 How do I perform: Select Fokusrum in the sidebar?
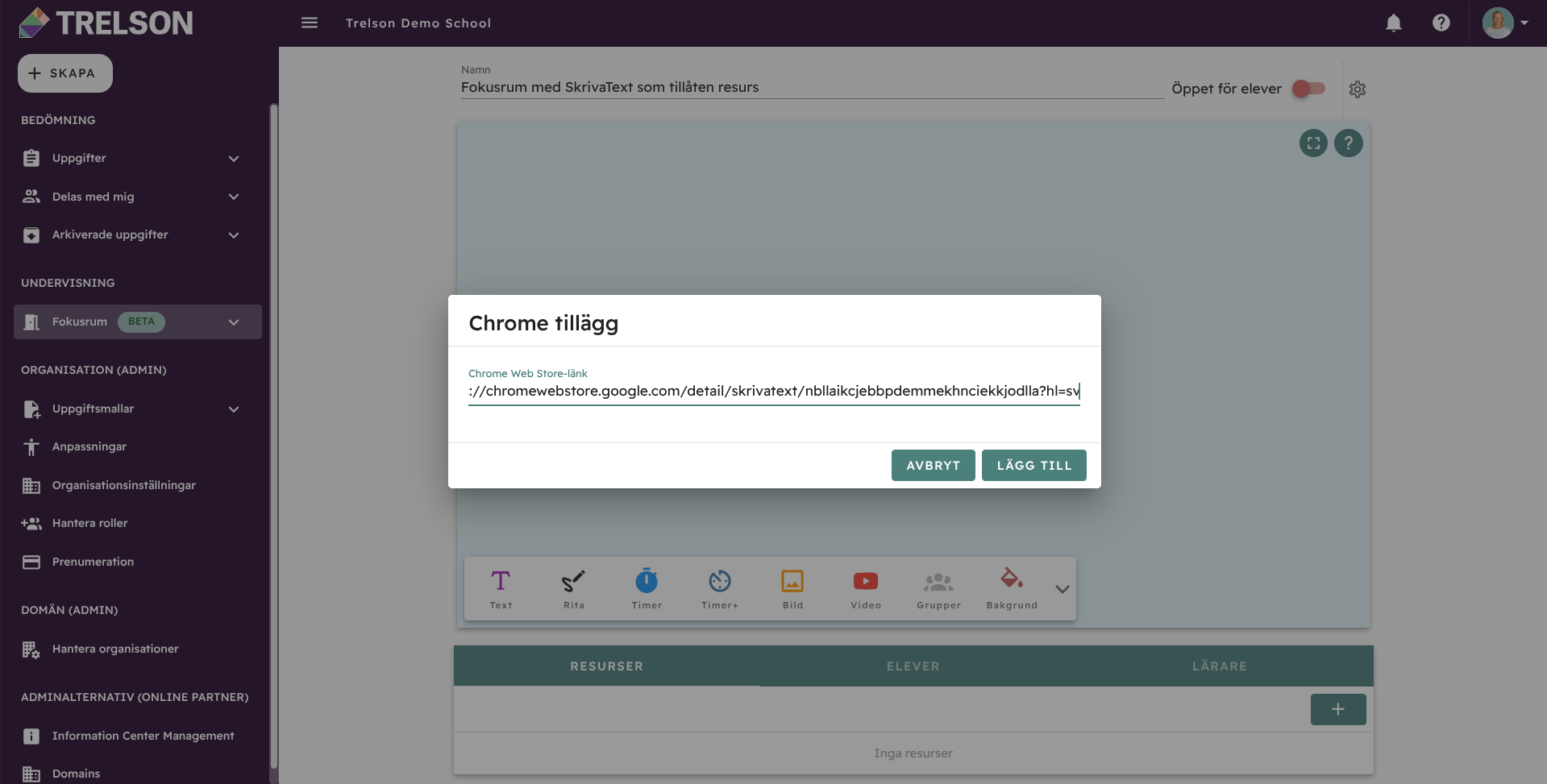(80, 321)
